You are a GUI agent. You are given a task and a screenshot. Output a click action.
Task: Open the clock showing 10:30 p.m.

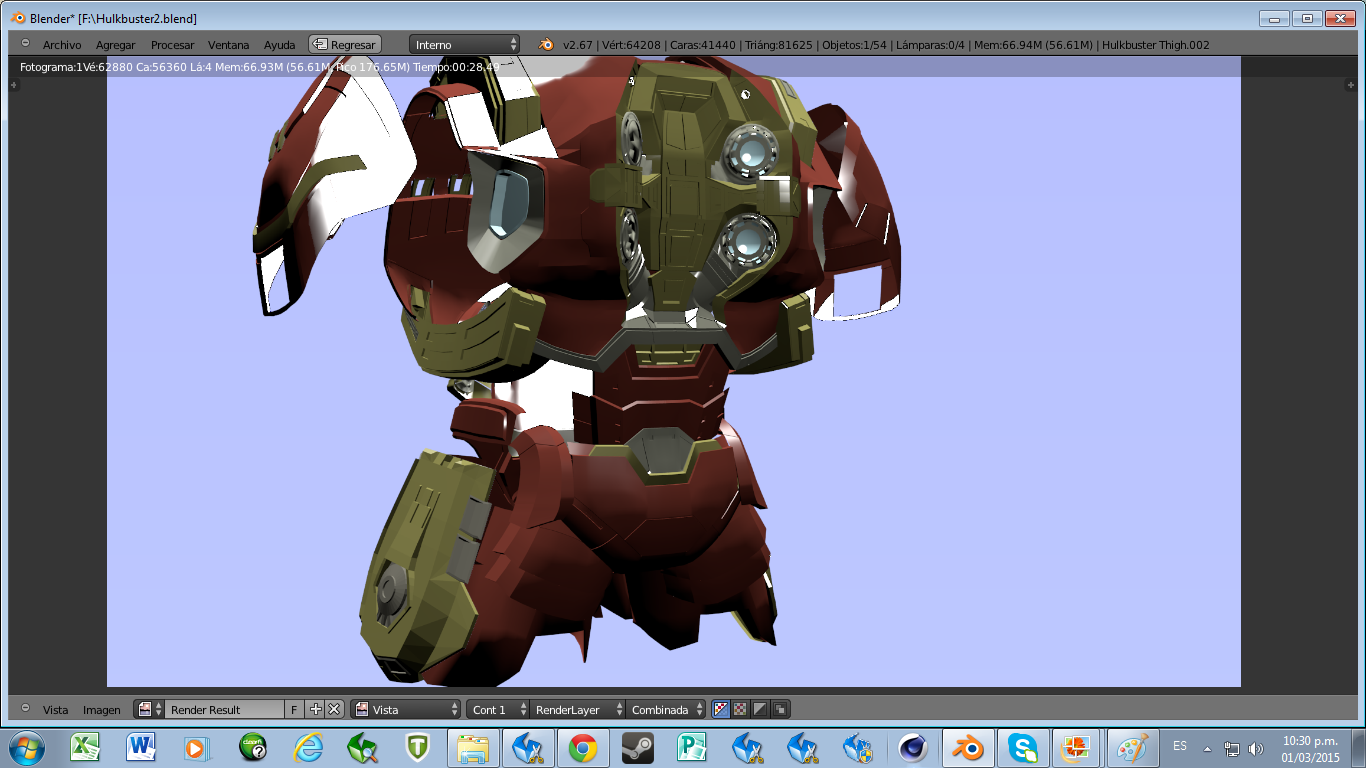pos(1310,748)
